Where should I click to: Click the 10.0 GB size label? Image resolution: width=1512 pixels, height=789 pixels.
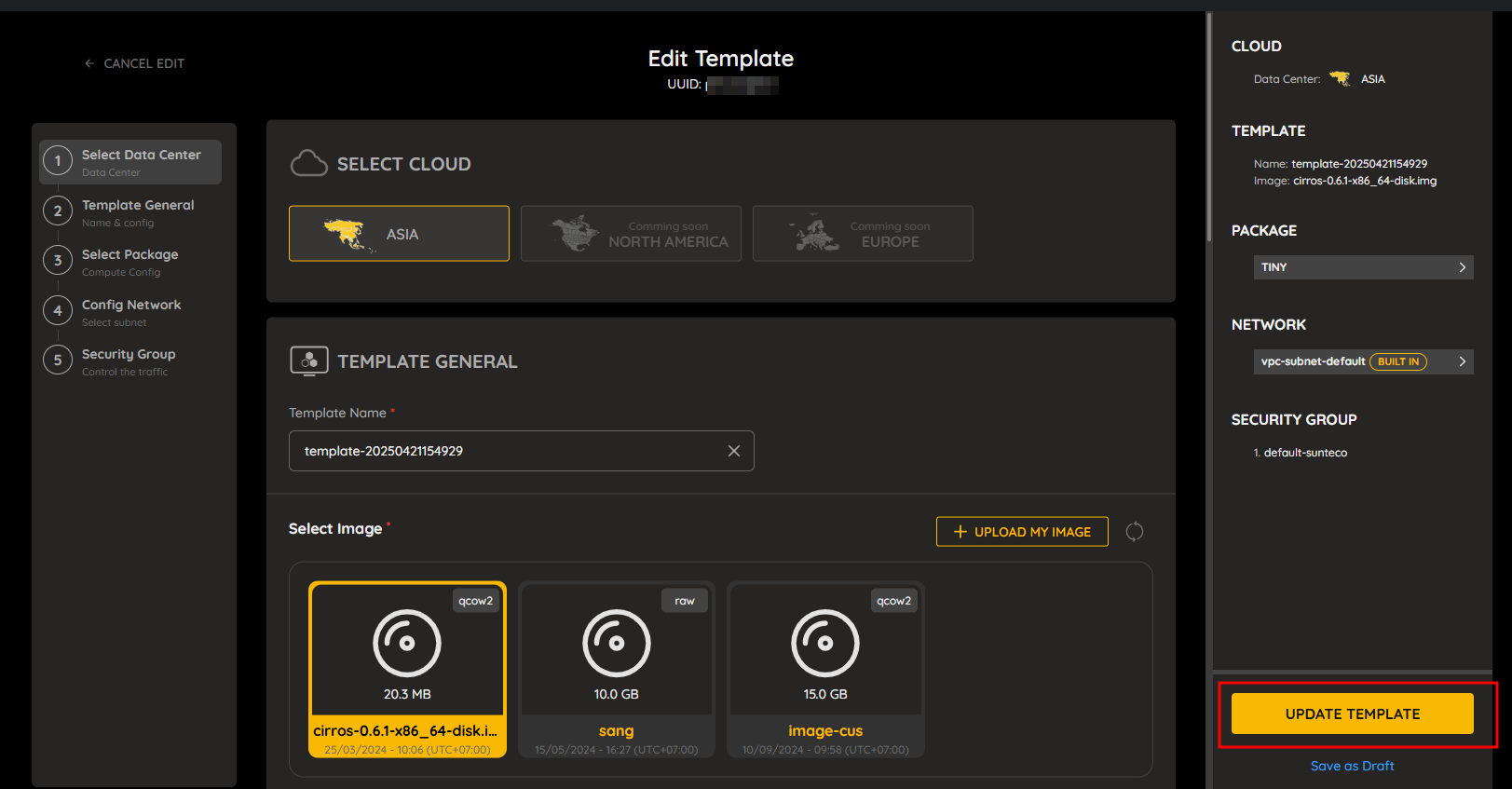point(617,694)
